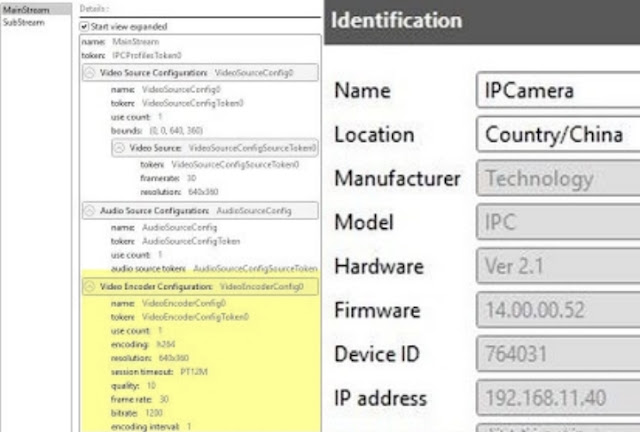Toggle the Start view expanded checkbox

pyautogui.click(x=84, y=27)
